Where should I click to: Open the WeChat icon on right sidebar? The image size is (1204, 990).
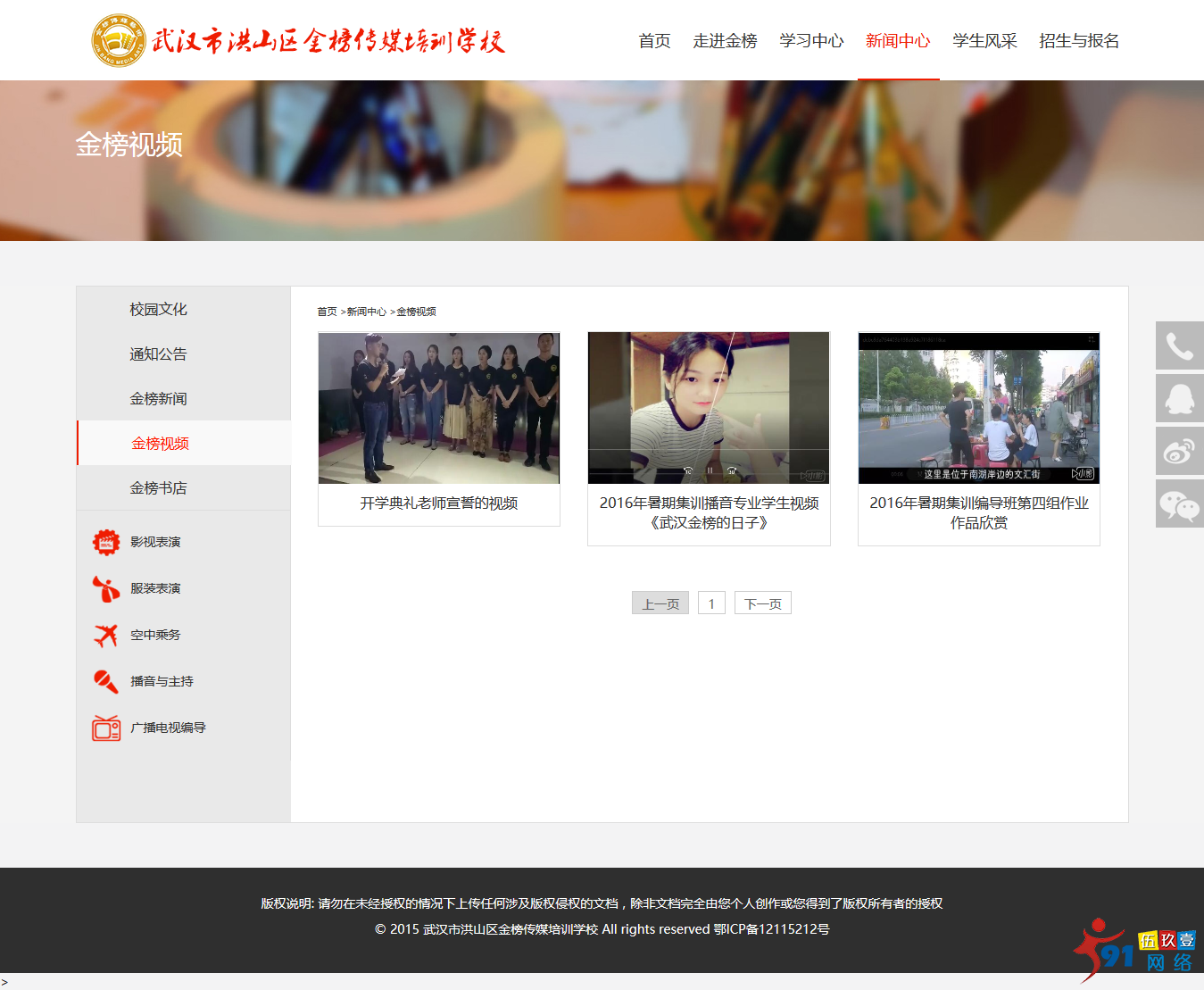pos(1179,504)
